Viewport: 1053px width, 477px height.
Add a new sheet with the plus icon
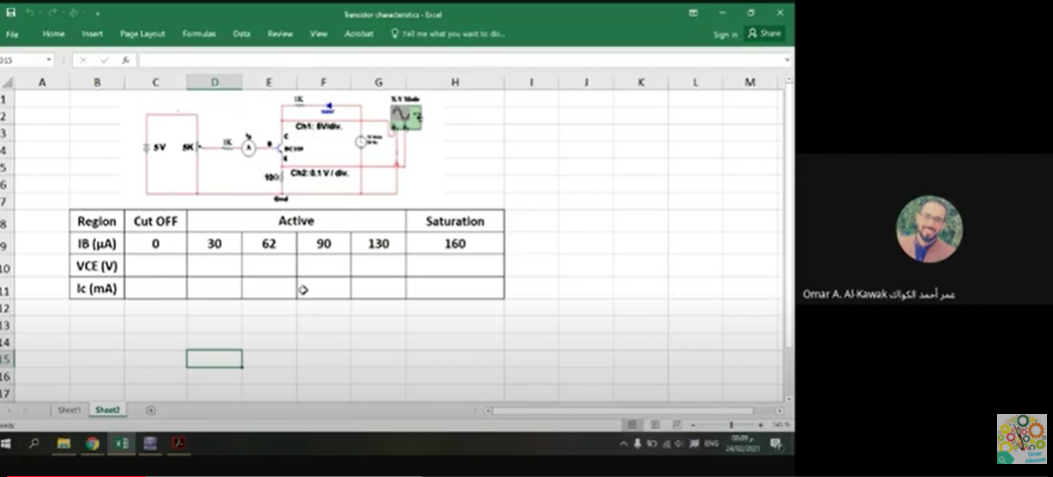point(151,410)
